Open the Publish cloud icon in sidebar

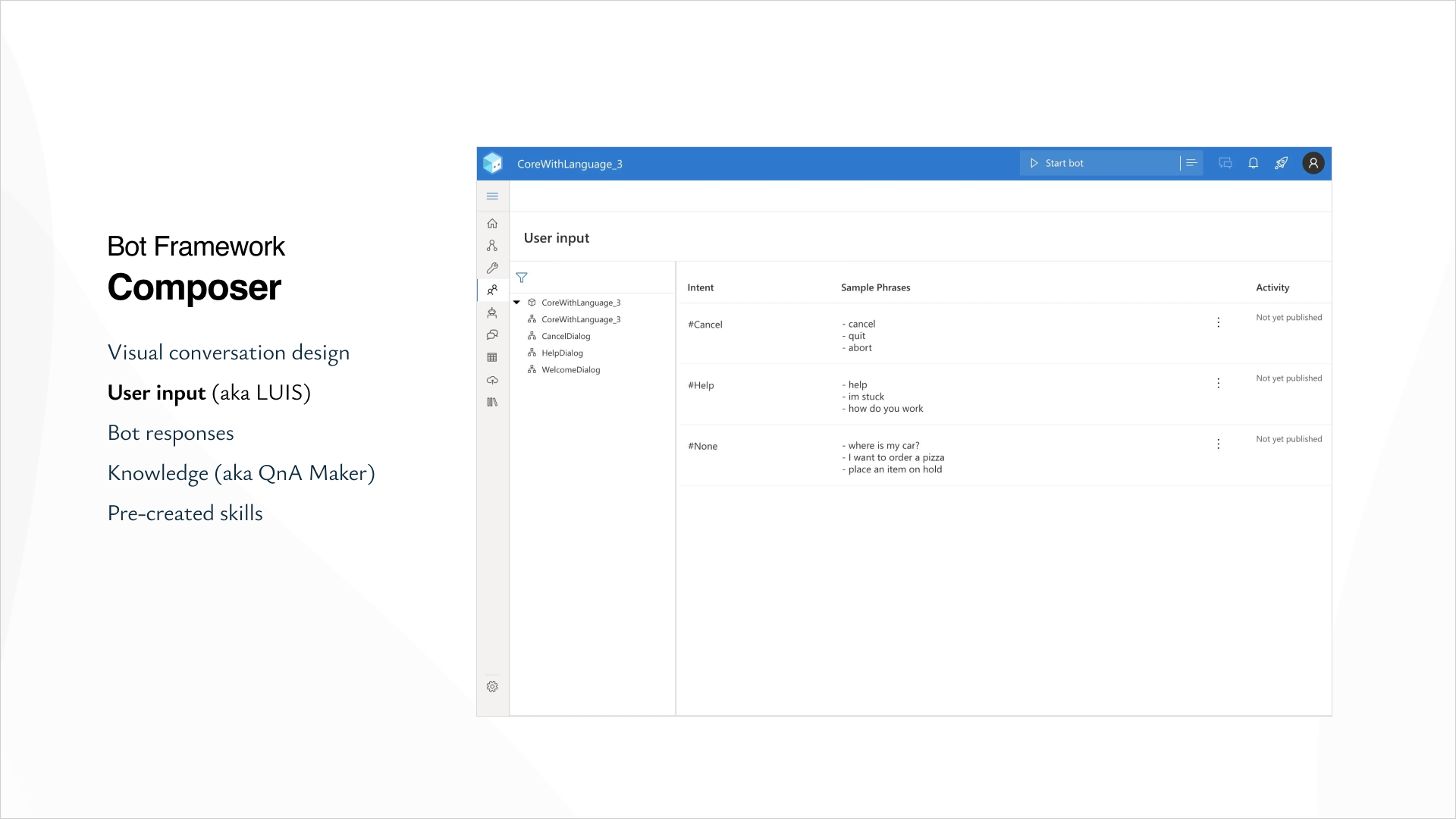(492, 380)
